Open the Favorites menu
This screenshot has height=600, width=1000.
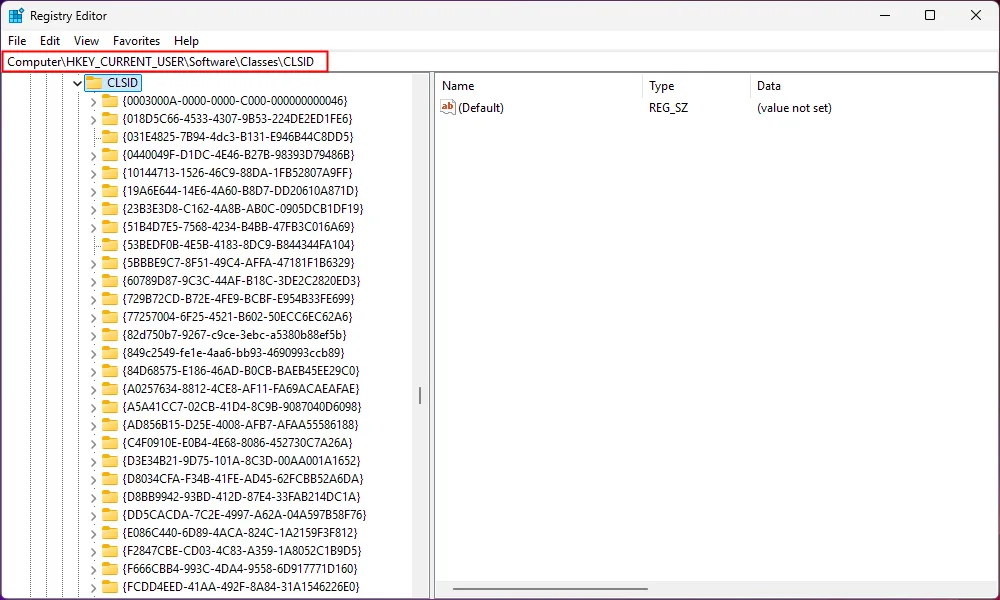[x=136, y=41]
